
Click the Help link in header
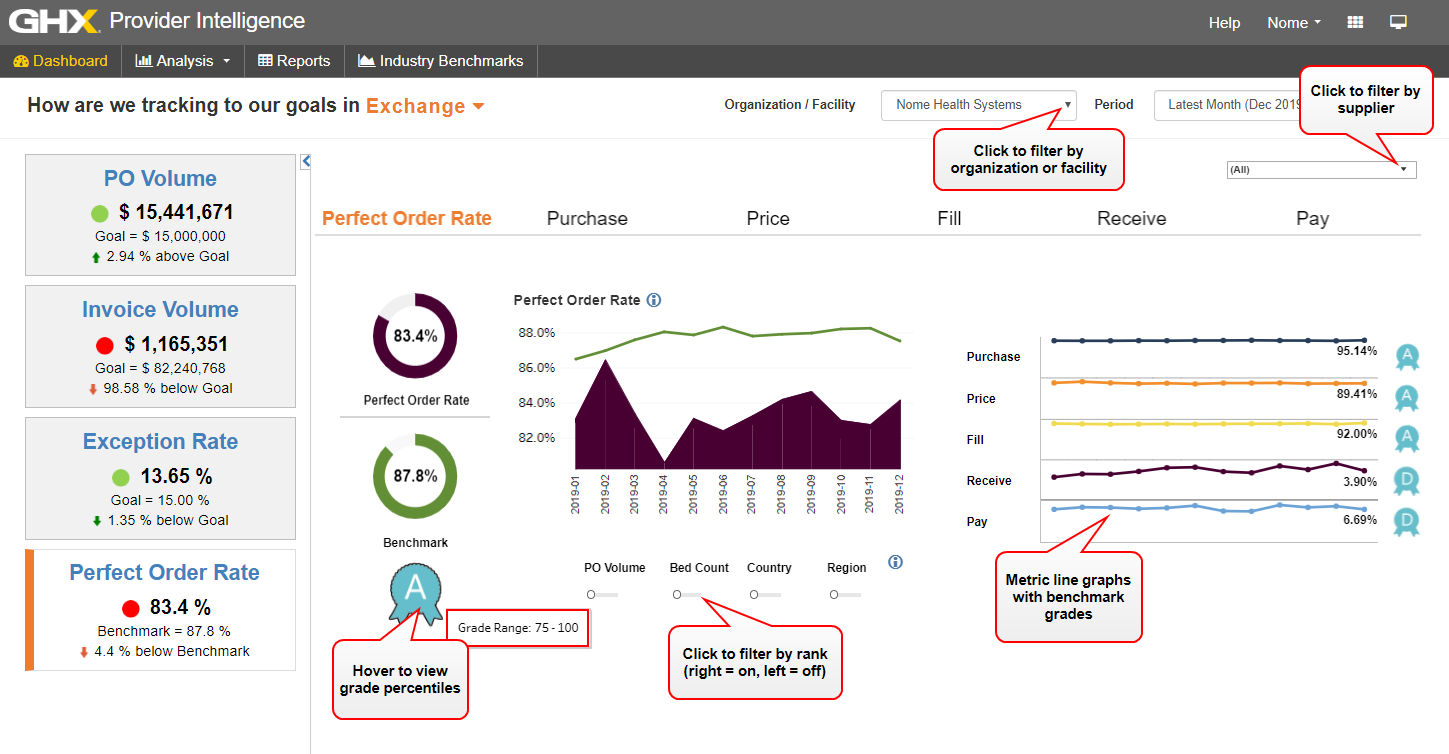(x=1224, y=23)
